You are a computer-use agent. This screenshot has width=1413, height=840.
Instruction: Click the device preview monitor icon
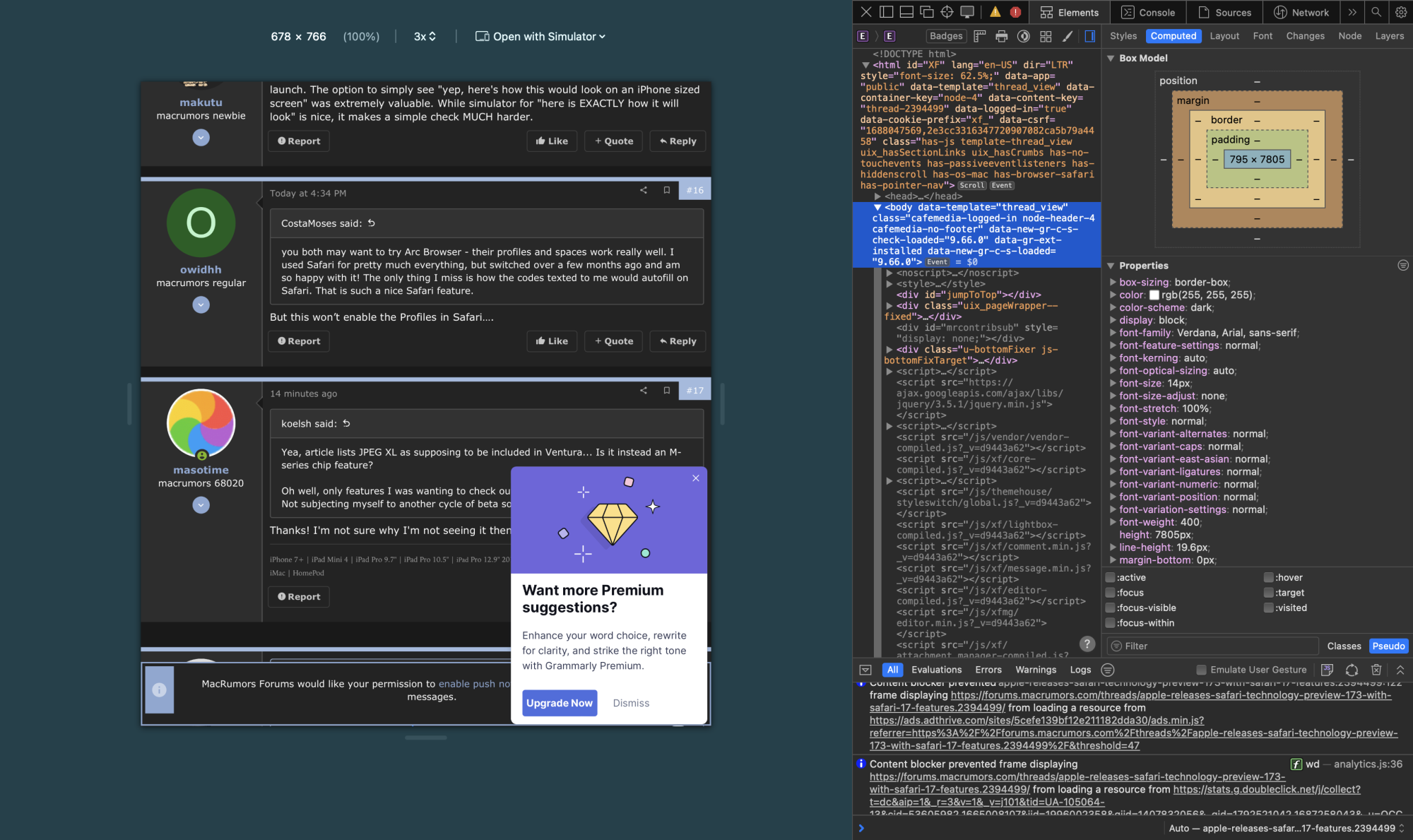coord(967,12)
